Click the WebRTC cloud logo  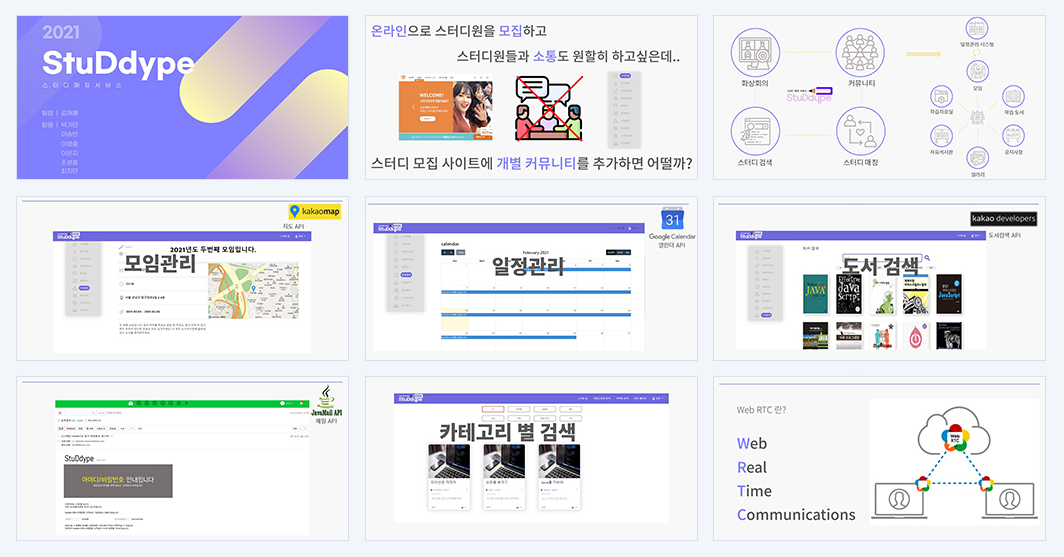click(x=955, y=438)
